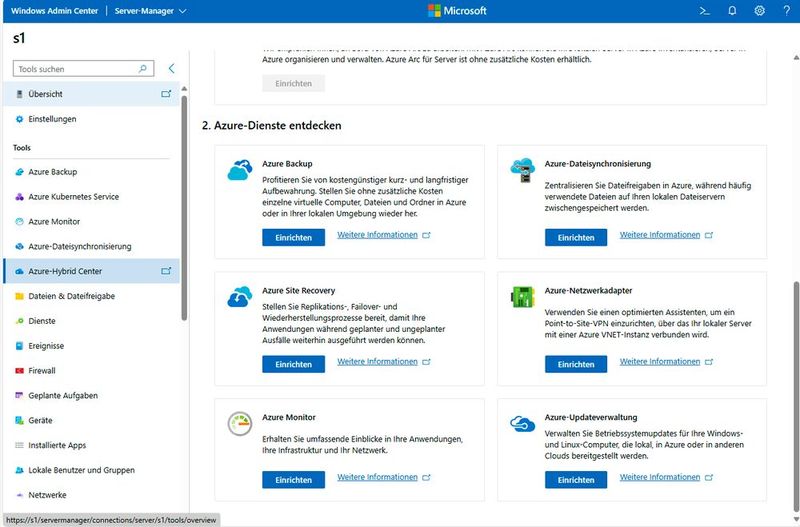800x527 pixels.
Task: Focus the Tools suchen search field
Action: (x=83, y=68)
